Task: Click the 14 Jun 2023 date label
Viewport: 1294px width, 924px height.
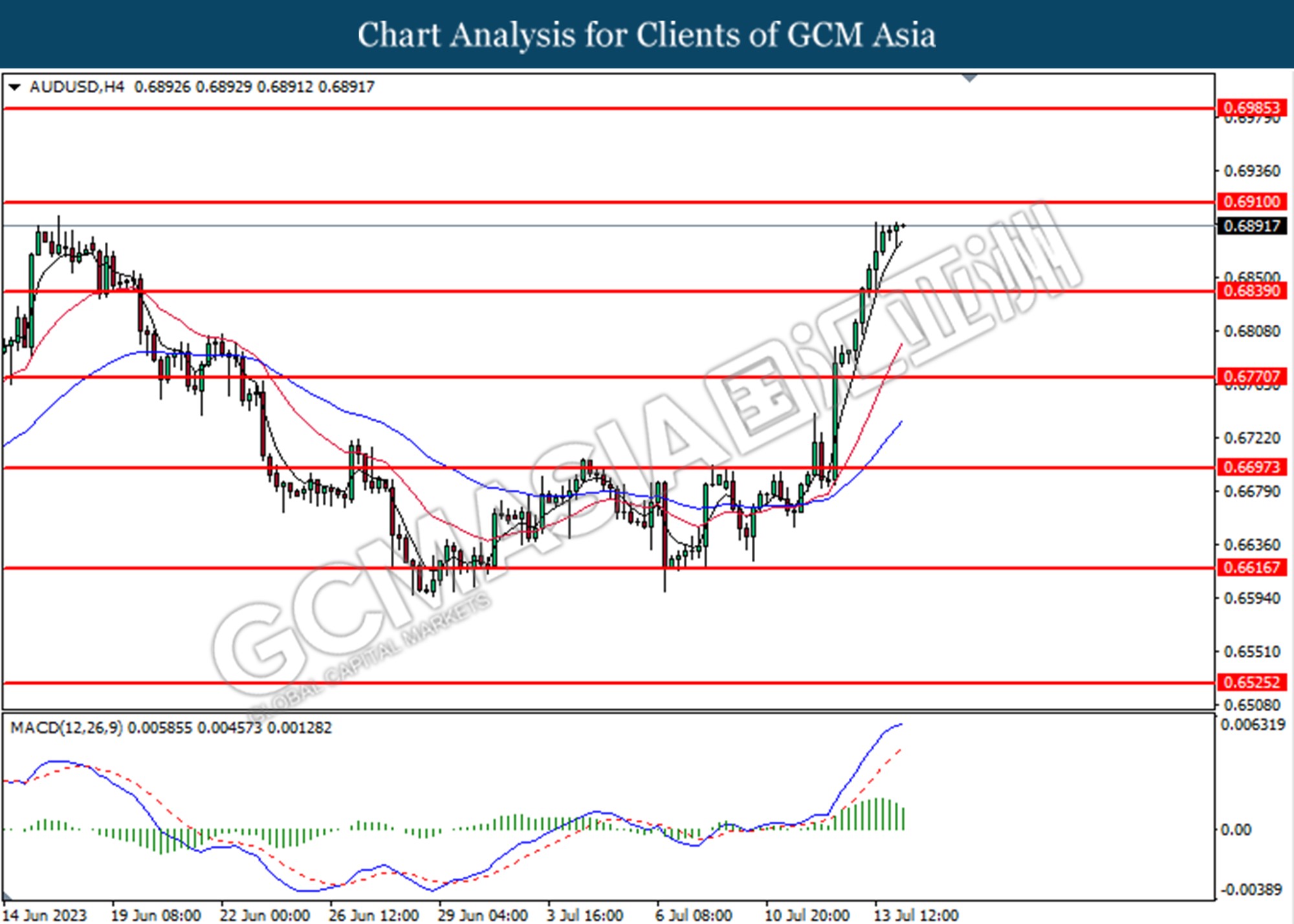Action: [x=45, y=915]
